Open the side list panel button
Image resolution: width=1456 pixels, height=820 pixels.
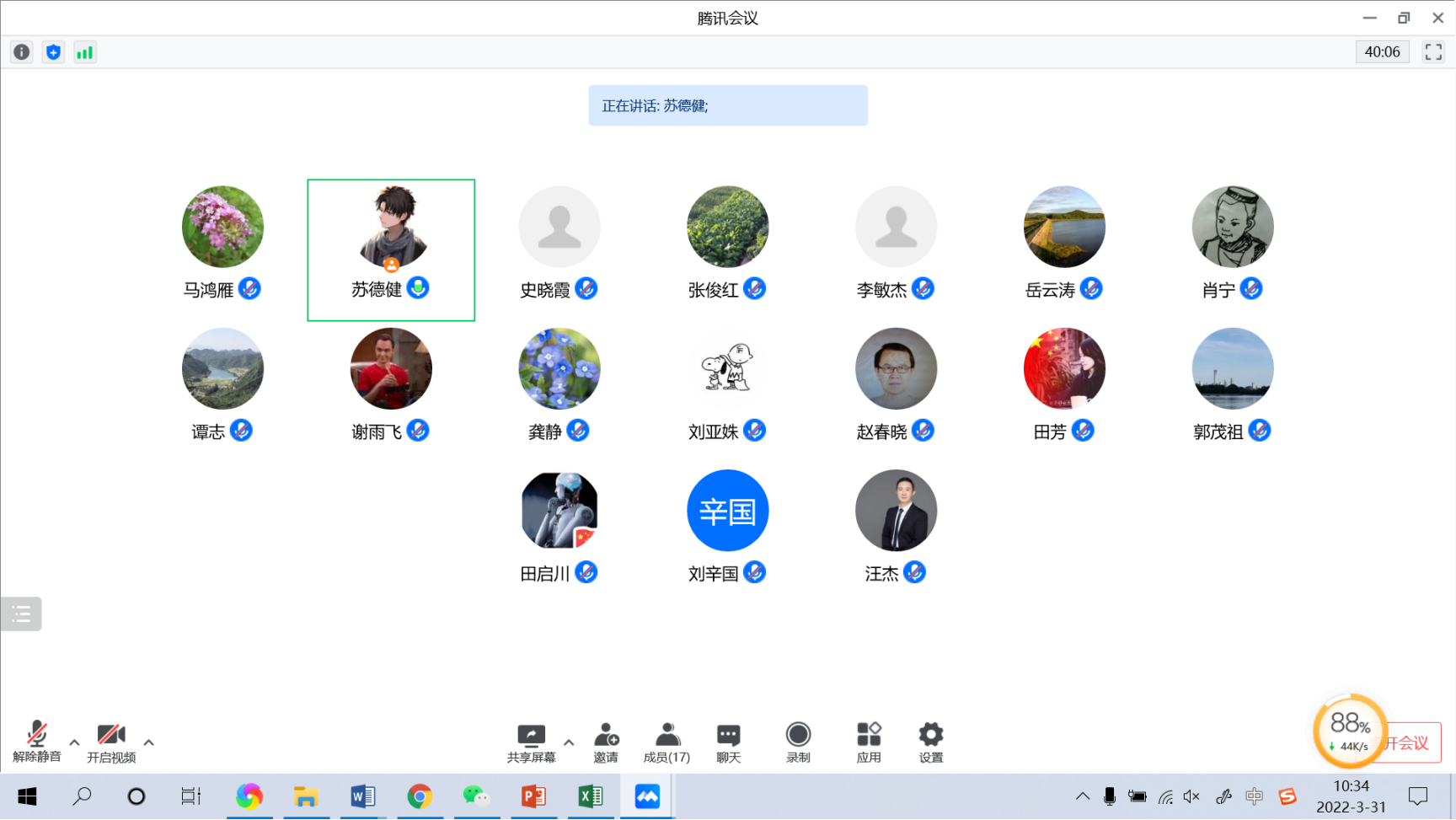(x=21, y=614)
